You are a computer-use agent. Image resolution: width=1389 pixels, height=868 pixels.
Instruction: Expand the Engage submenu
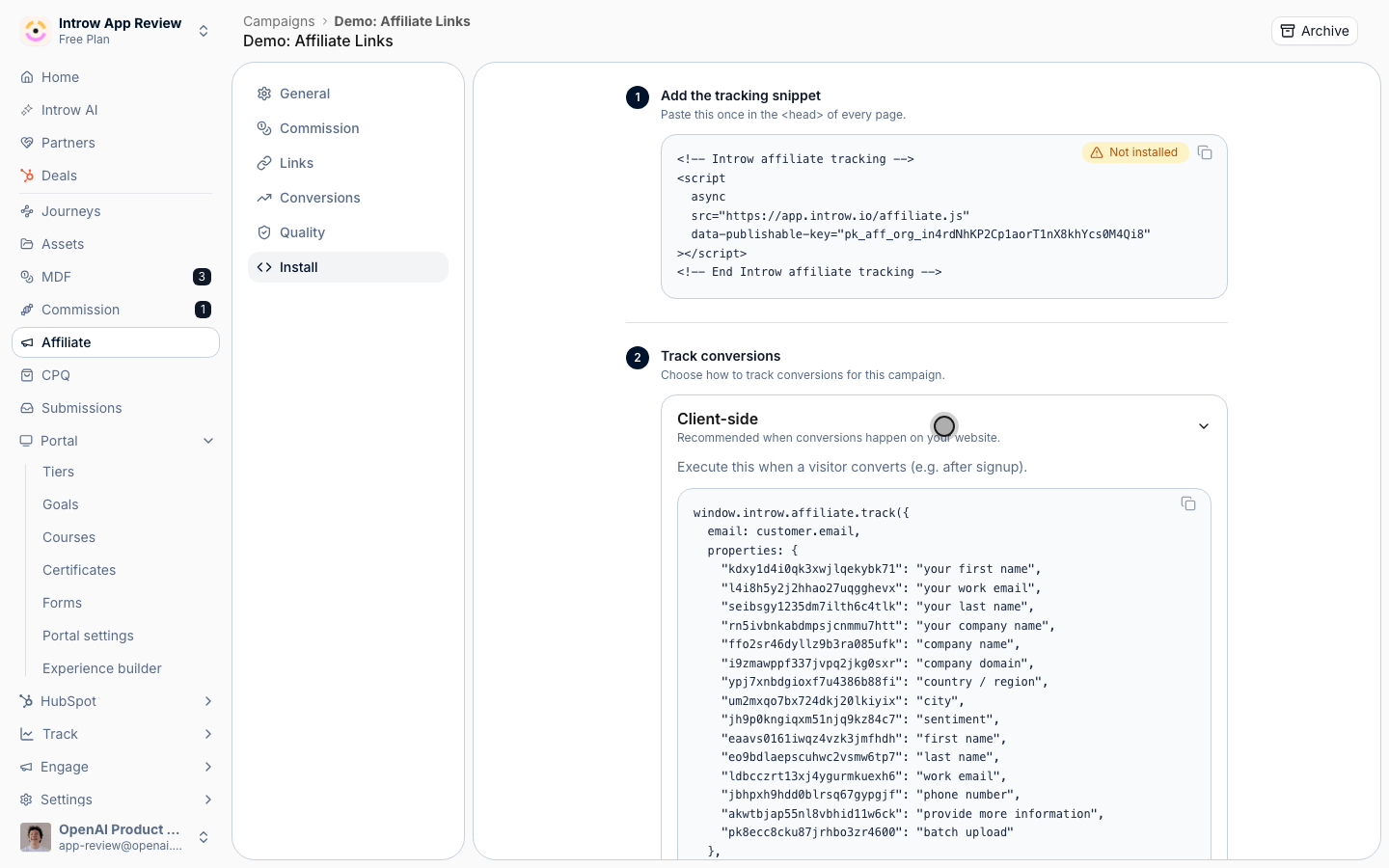(x=208, y=767)
